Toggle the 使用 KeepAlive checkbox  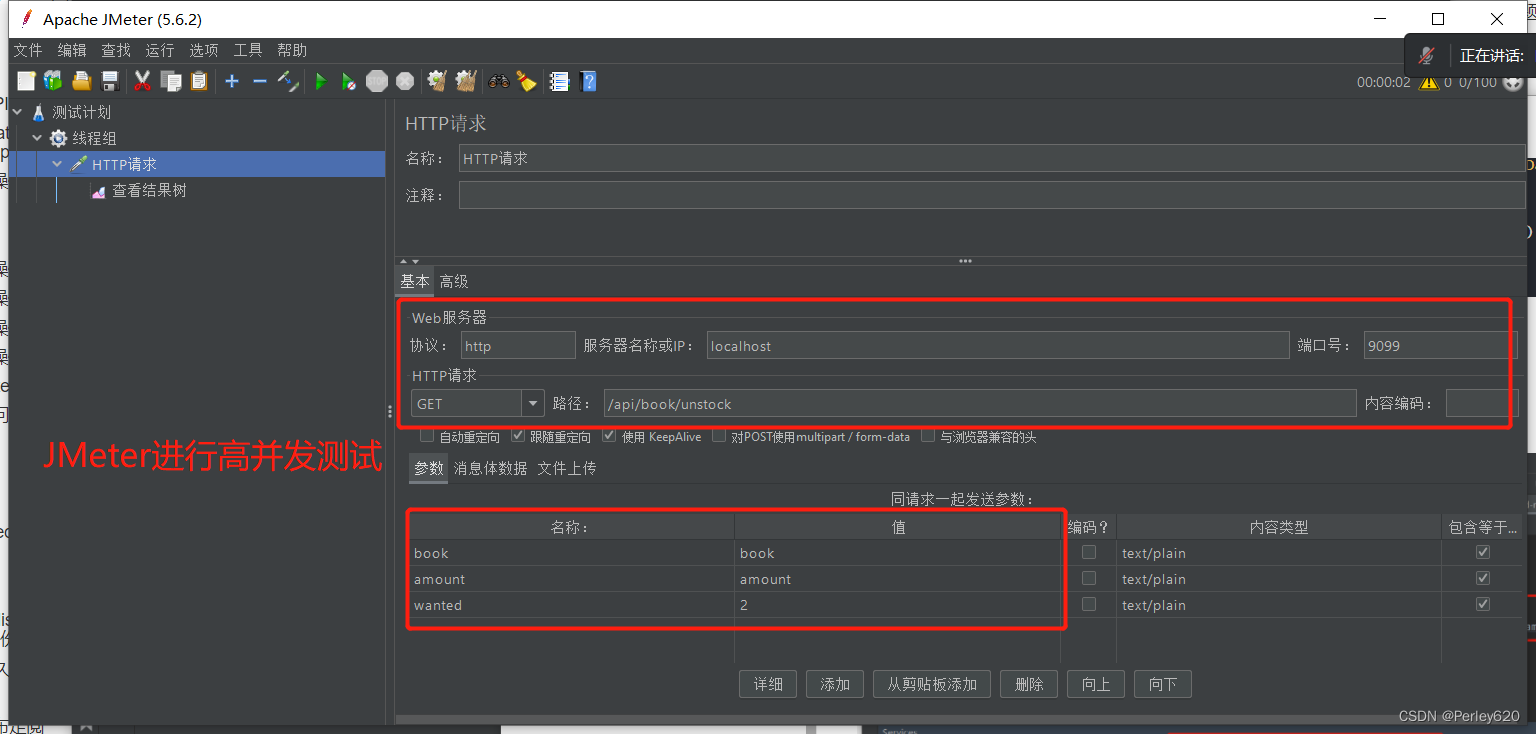pos(609,436)
